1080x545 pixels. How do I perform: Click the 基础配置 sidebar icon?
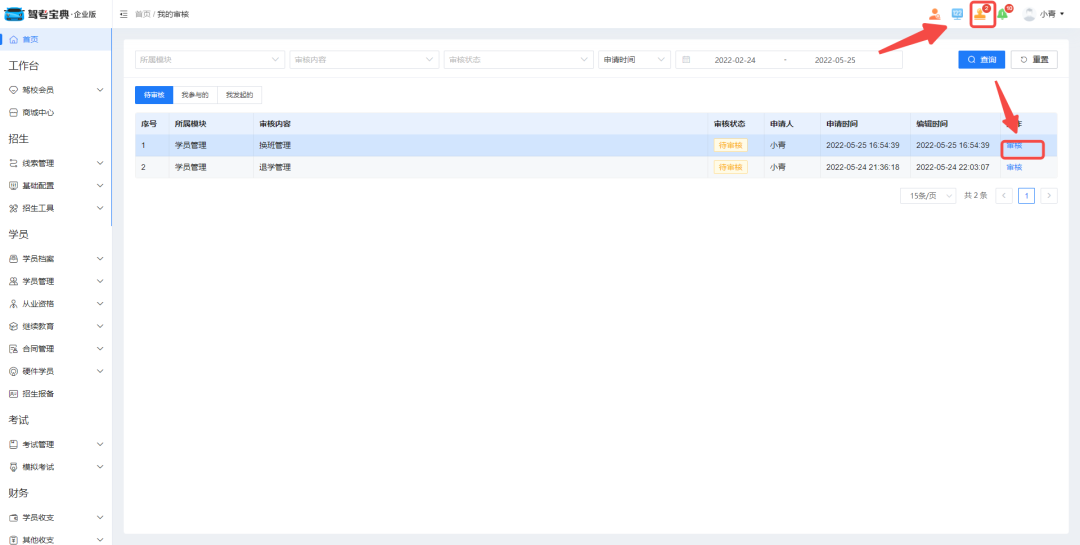click(x=13, y=185)
